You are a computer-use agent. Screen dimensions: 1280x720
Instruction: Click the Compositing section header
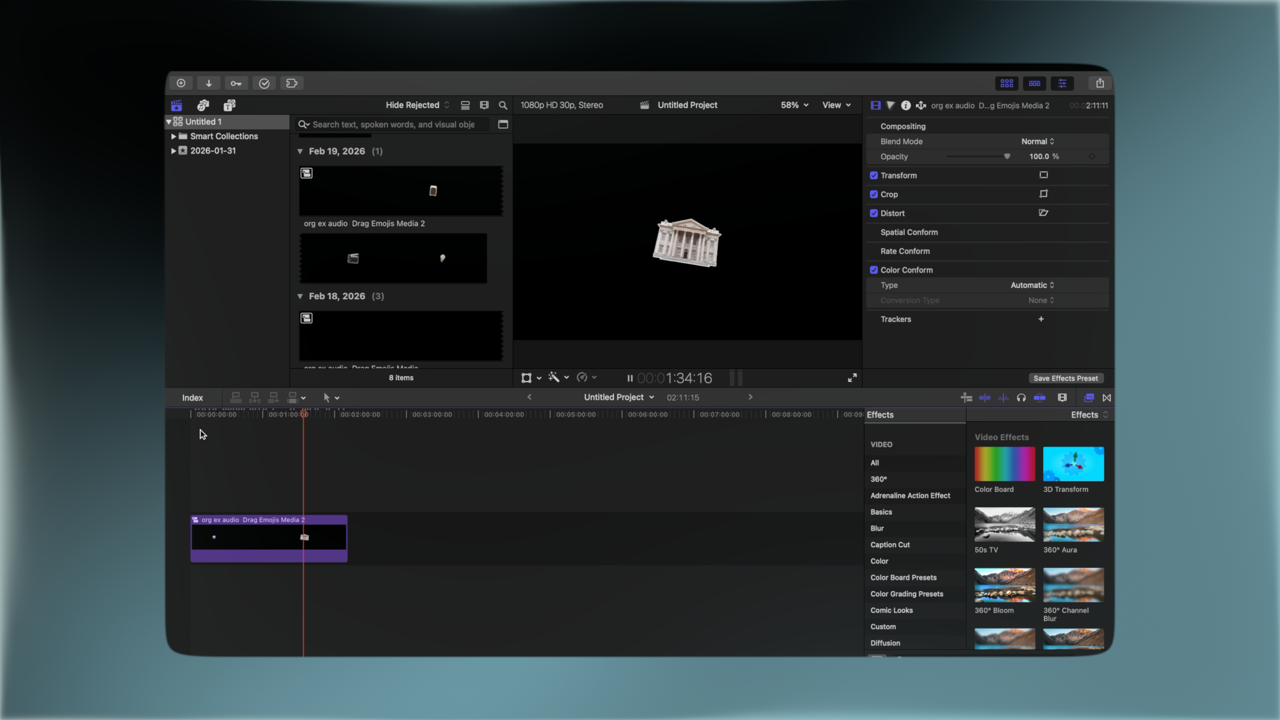(903, 126)
